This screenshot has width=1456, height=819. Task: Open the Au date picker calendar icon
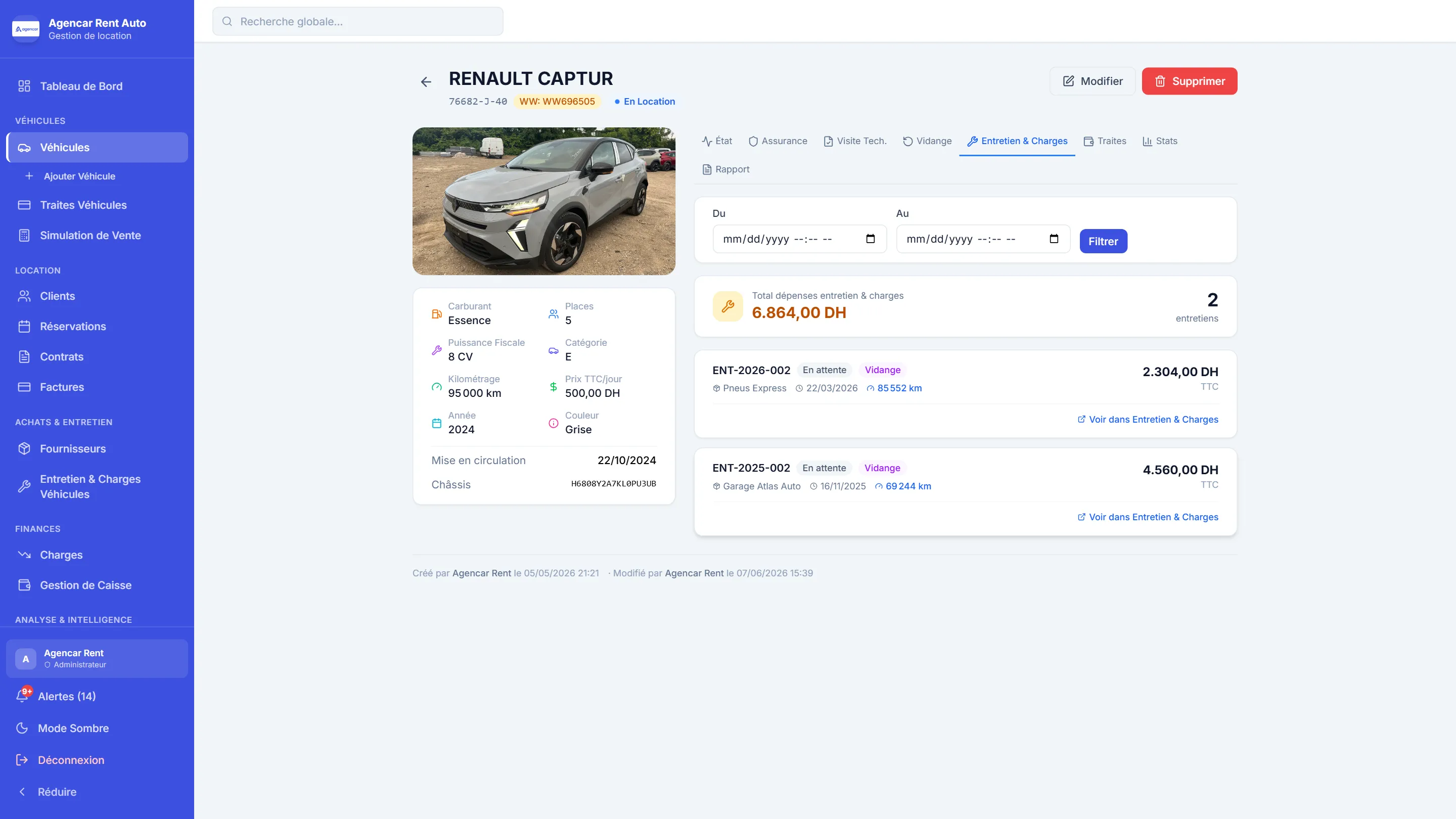coord(1054,239)
